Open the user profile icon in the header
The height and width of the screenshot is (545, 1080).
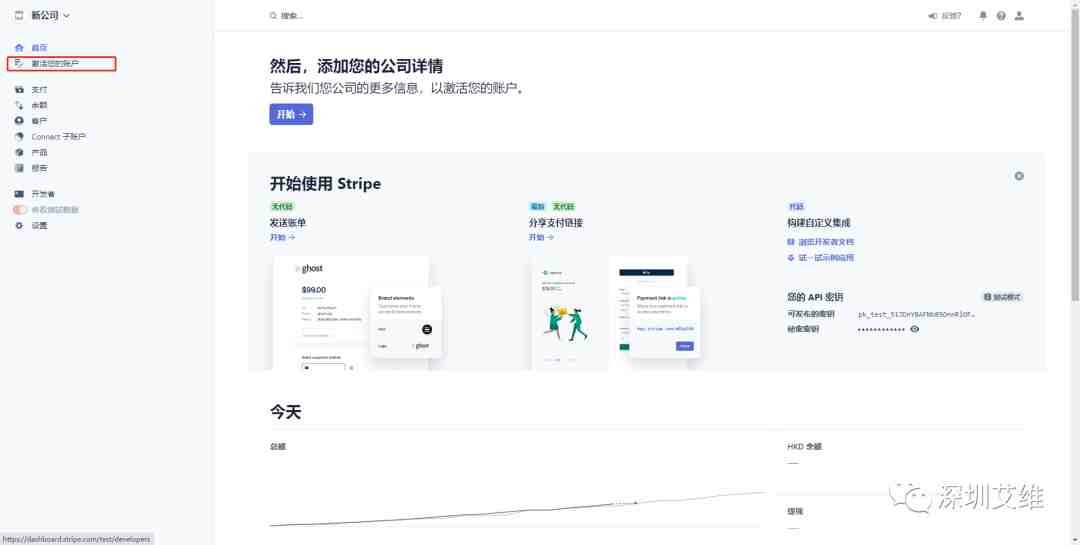pyautogui.click(x=1019, y=16)
